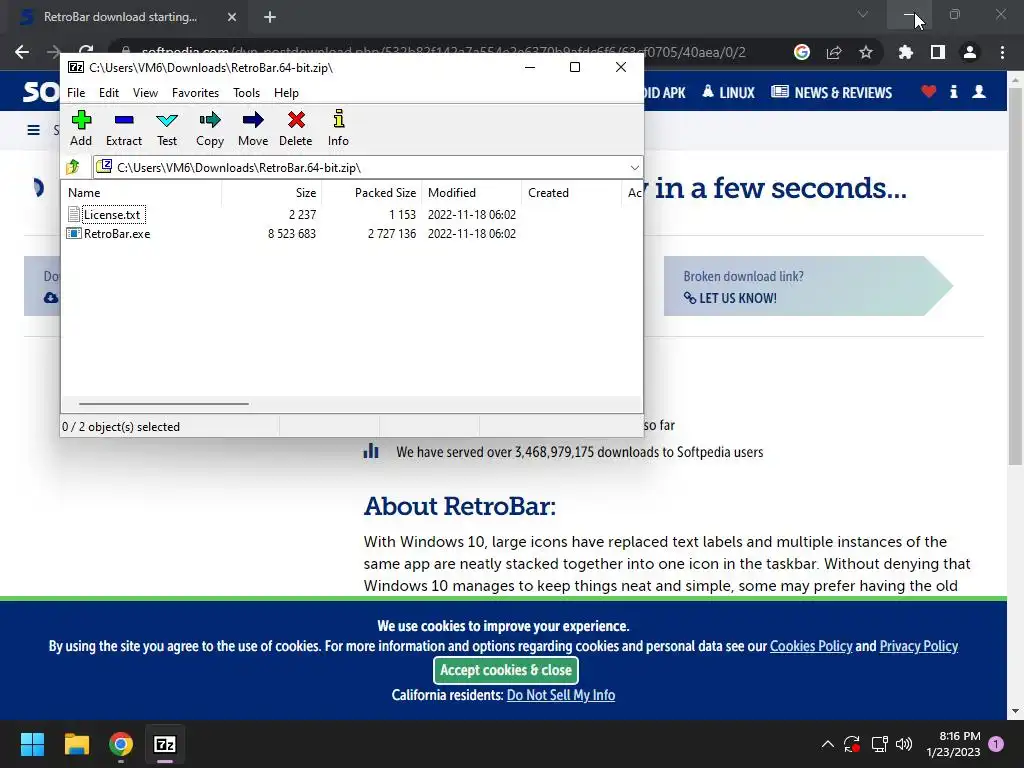Sort by the Size column header
The image size is (1024, 768).
pos(272,193)
